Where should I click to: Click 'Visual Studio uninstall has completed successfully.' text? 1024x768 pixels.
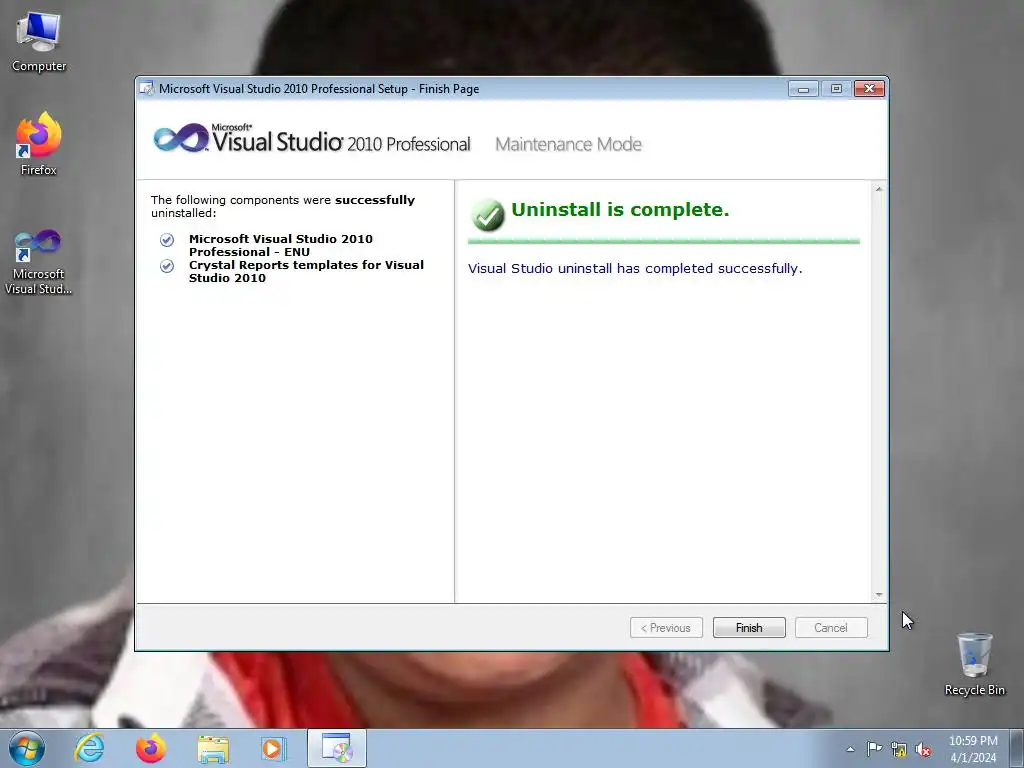tap(635, 268)
